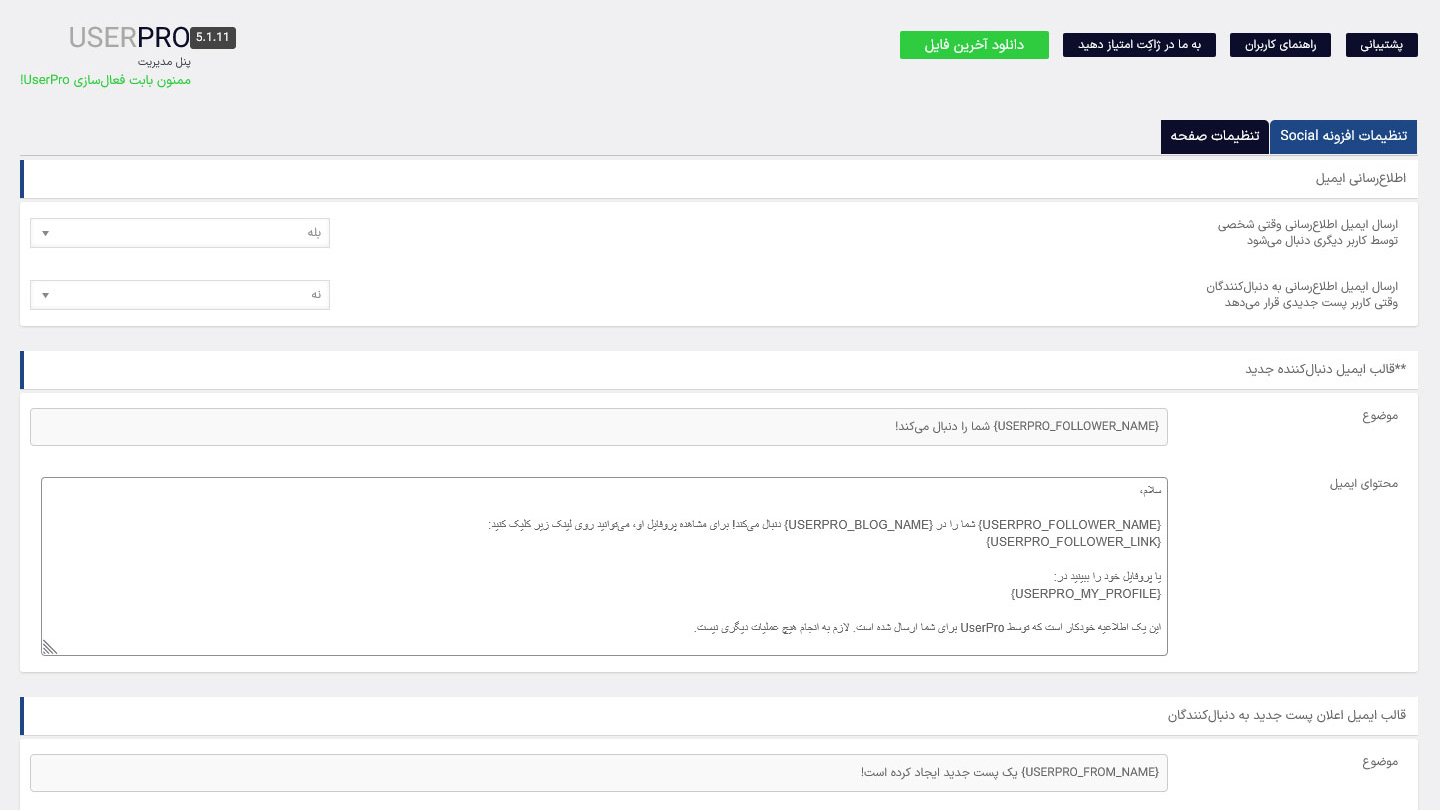Image resolution: width=1440 pixels, height=810 pixels.
Task: Click the {USERPRO_MY_PROFILE} text in email content
Action: point(1086,594)
